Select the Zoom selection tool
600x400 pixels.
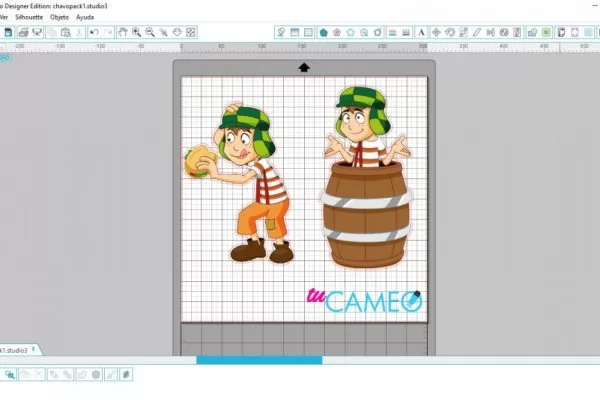point(164,32)
